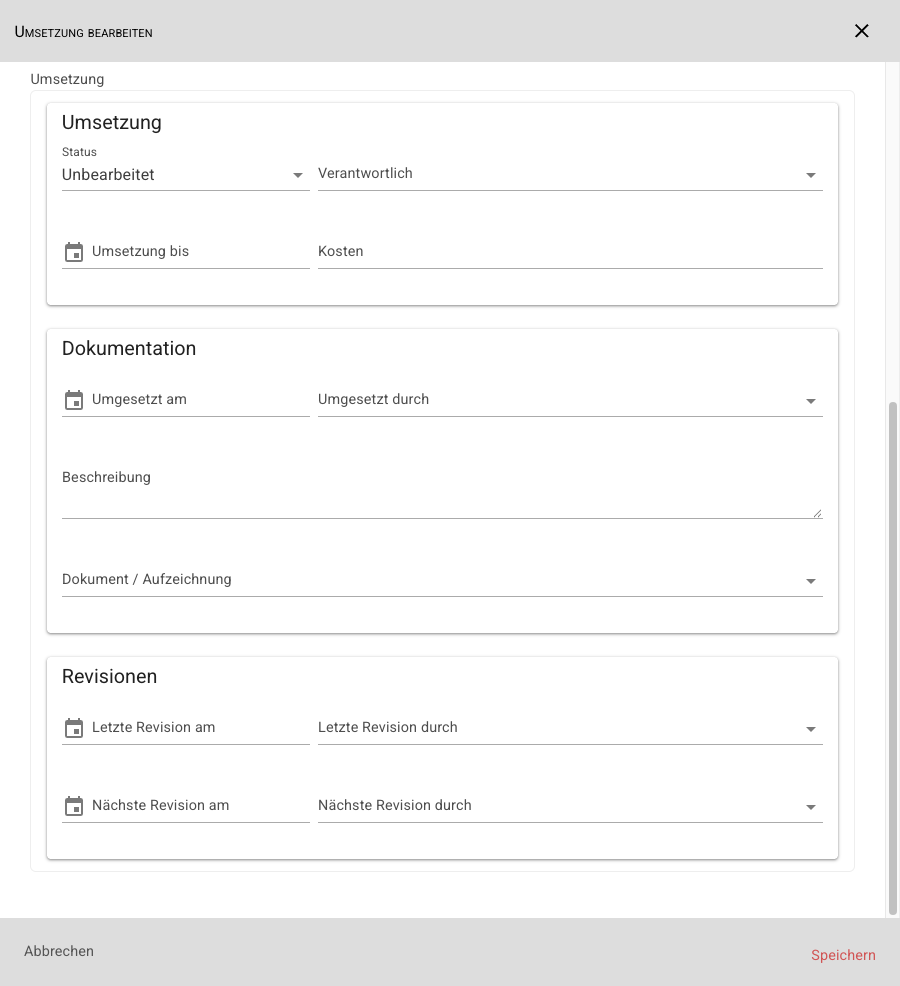Click Abbrechen to cancel editing
This screenshot has width=900, height=986.
(59, 951)
